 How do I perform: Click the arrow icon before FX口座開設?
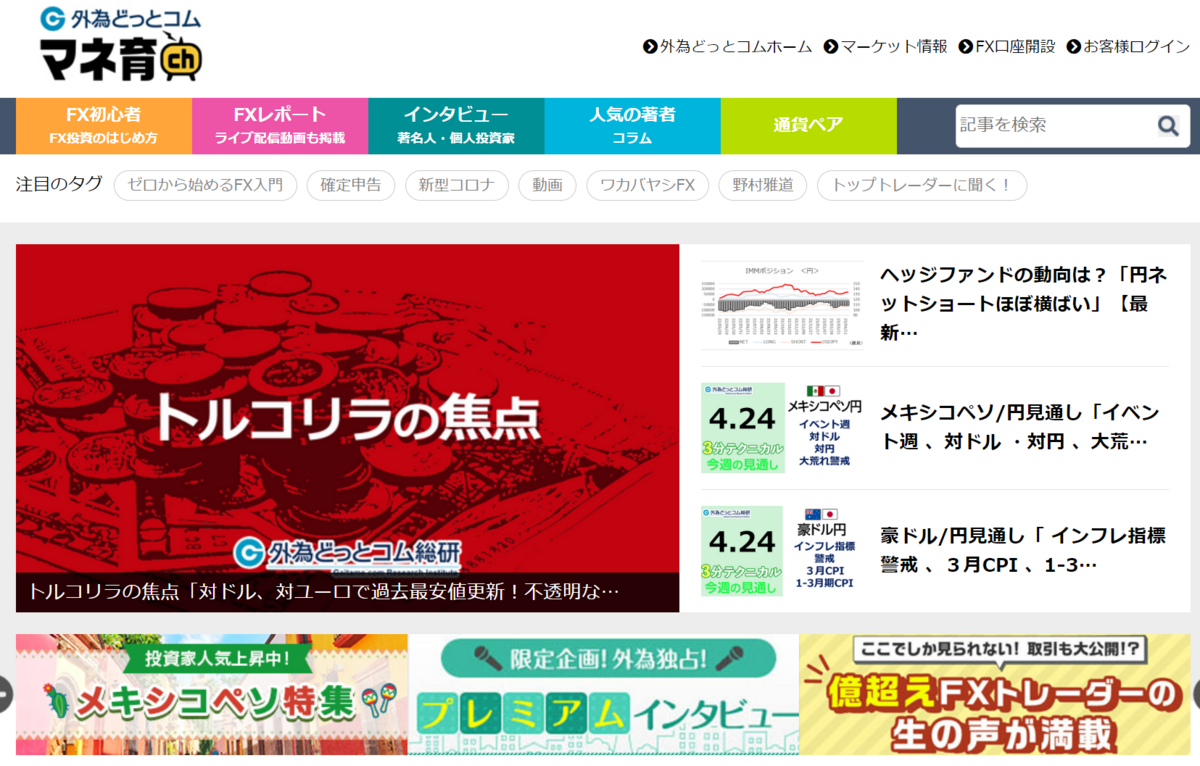[966, 47]
